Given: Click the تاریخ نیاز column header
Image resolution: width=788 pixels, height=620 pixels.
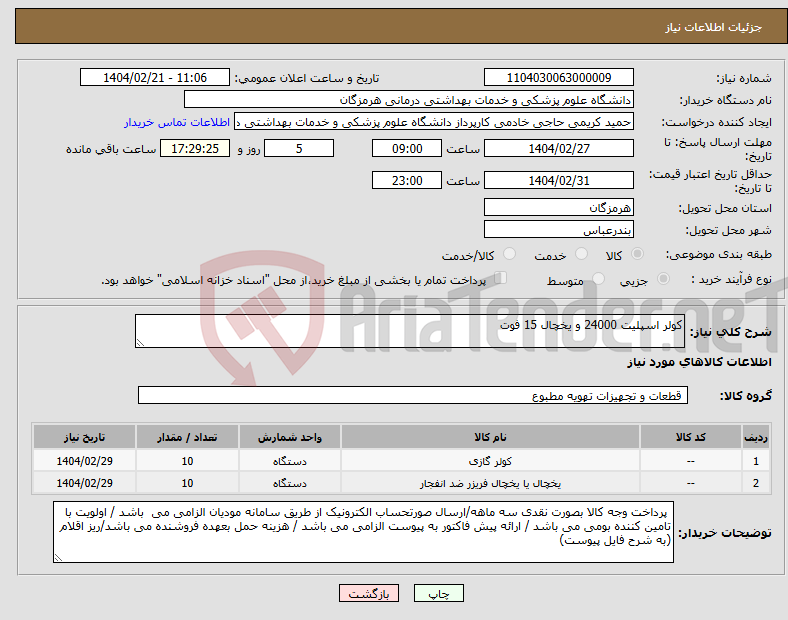Looking at the screenshot, I should (84, 437).
